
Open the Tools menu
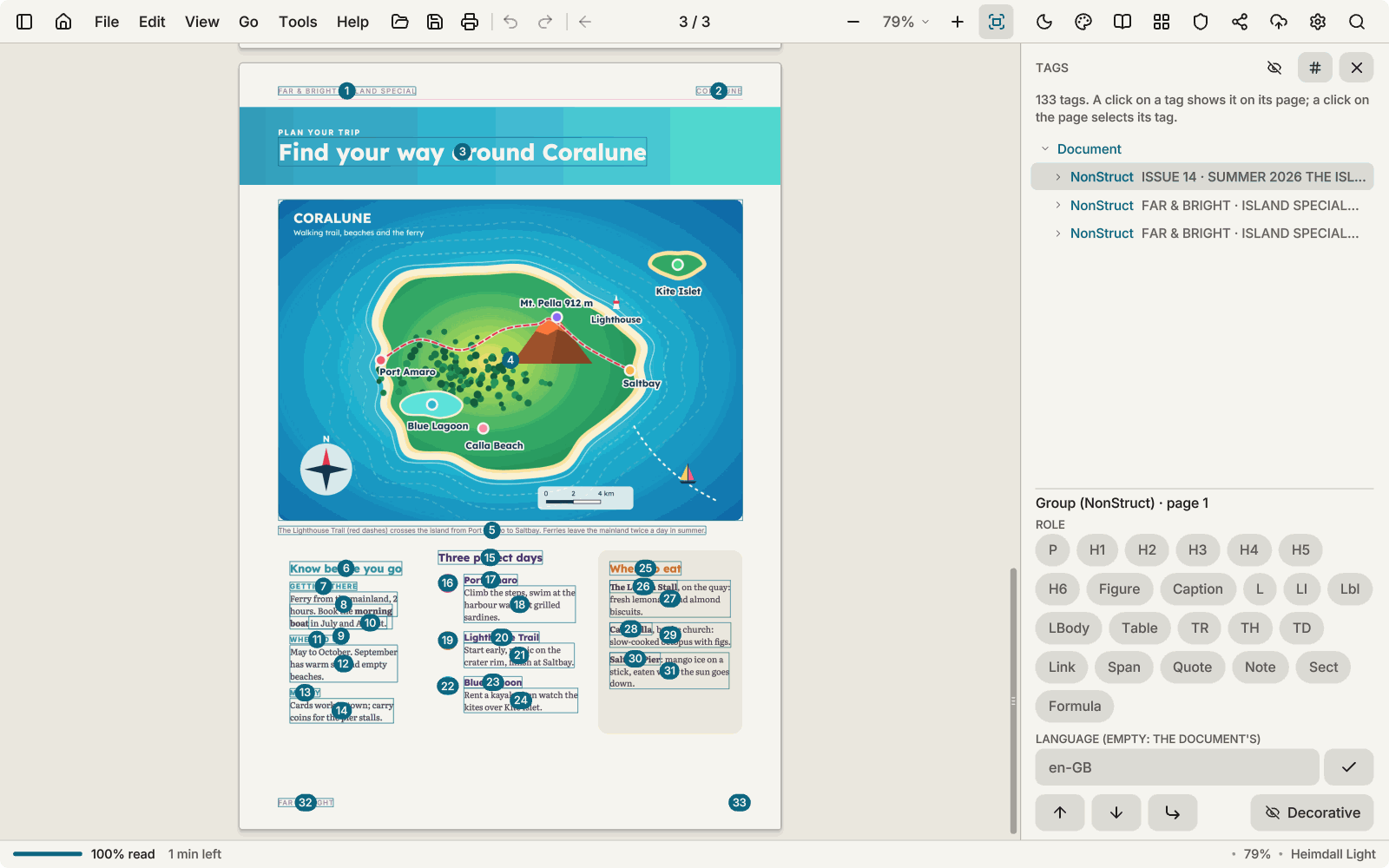pos(298,22)
